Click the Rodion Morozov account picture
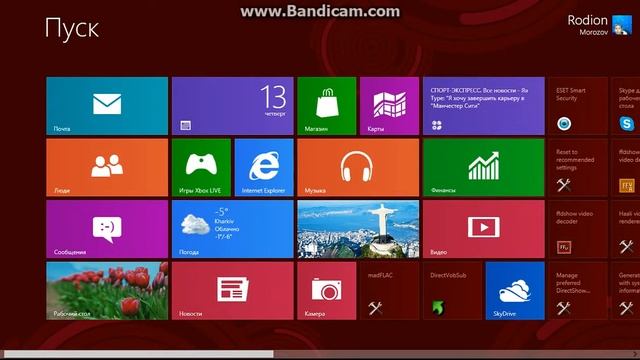 (622, 25)
